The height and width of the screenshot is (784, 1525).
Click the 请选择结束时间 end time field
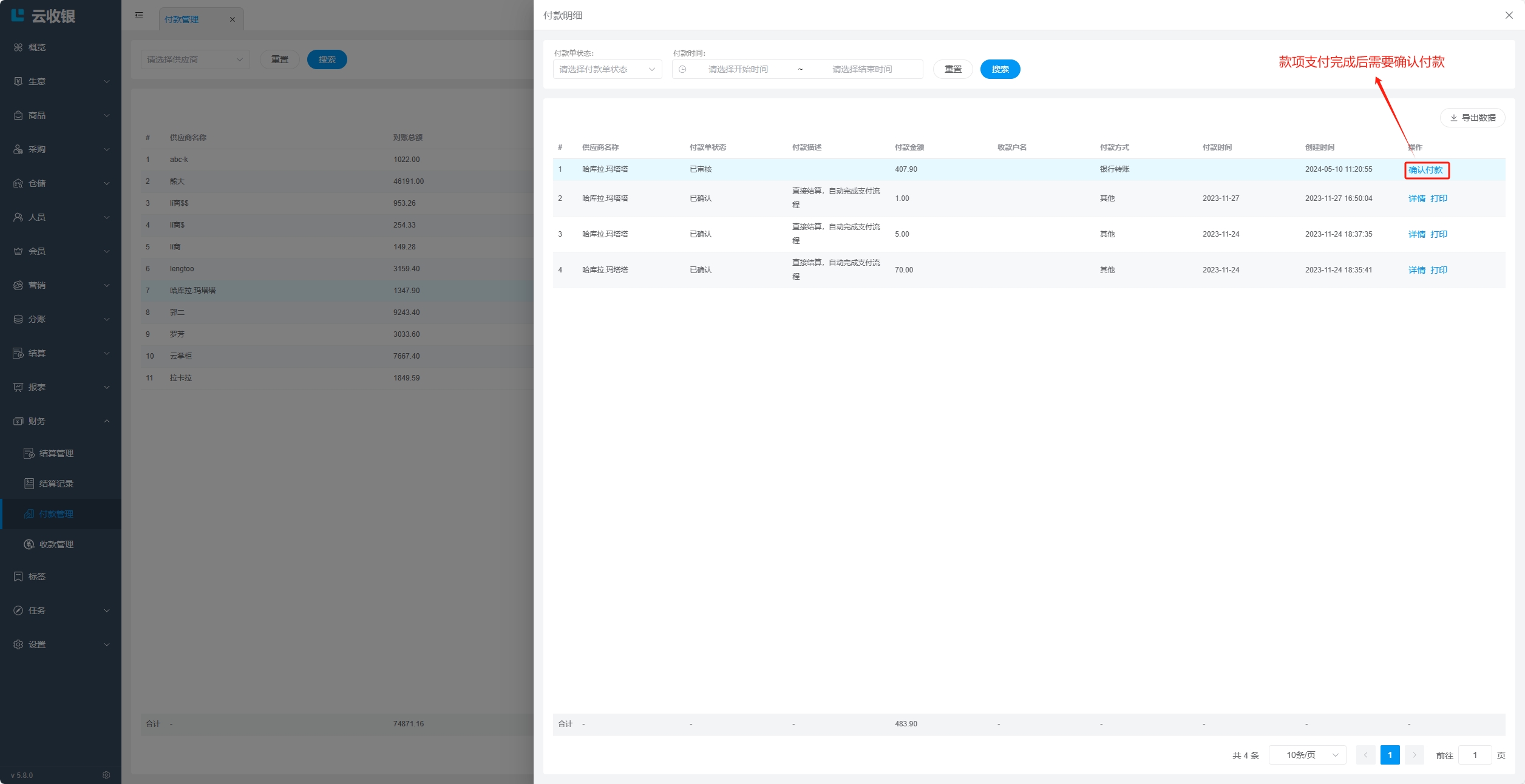pos(862,69)
